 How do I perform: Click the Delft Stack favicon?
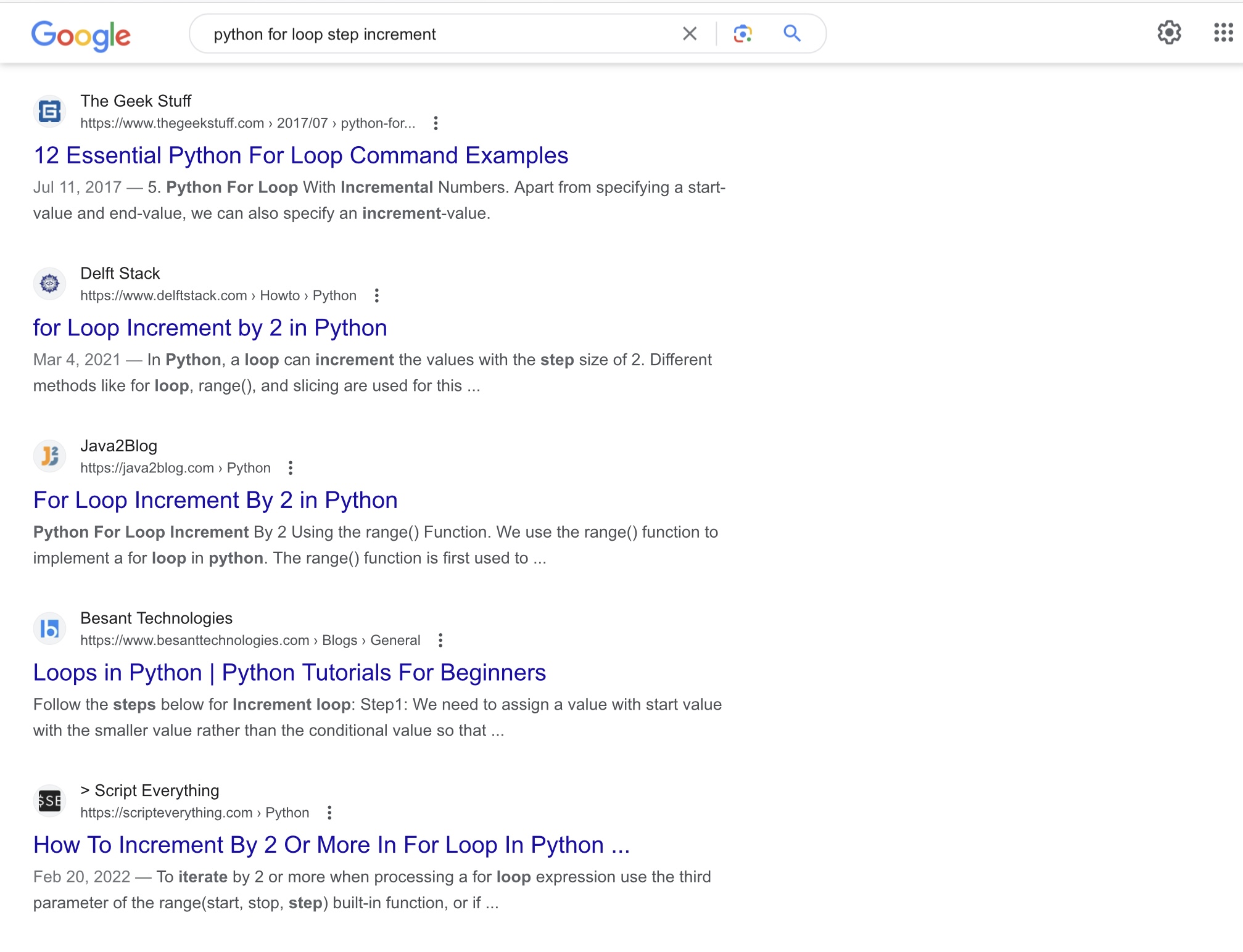click(x=50, y=284)
